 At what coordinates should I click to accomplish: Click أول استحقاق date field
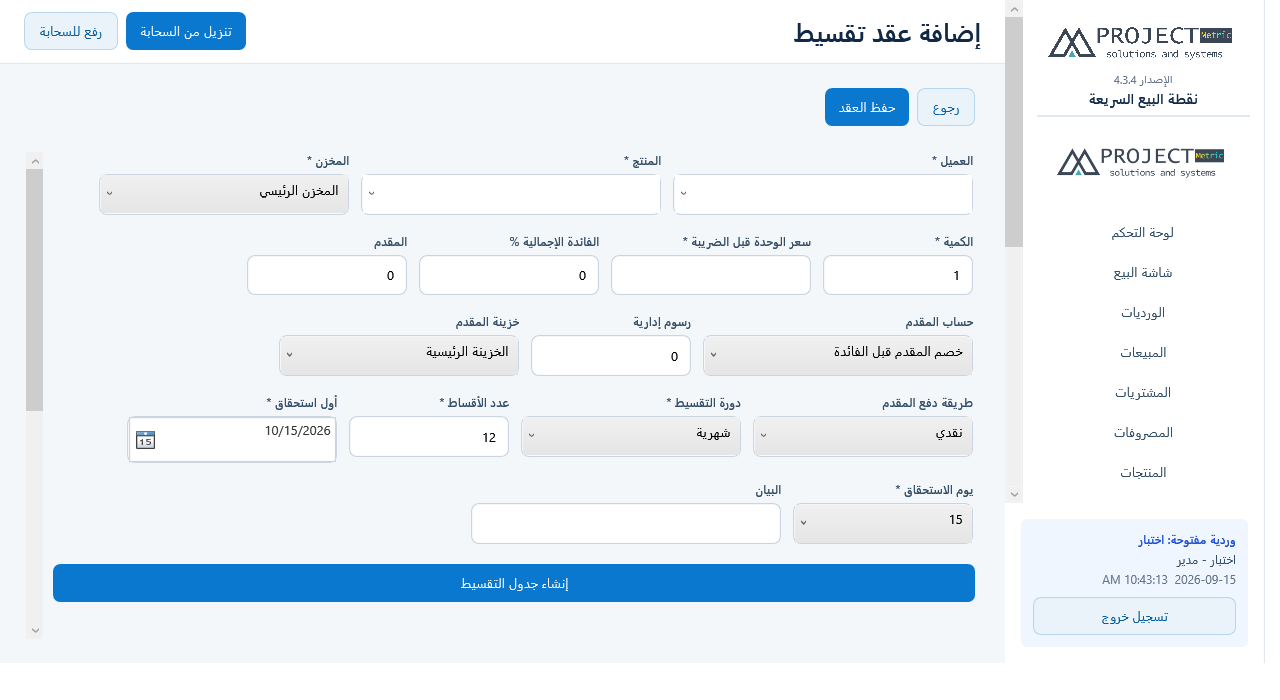click(x=232, y=439)
